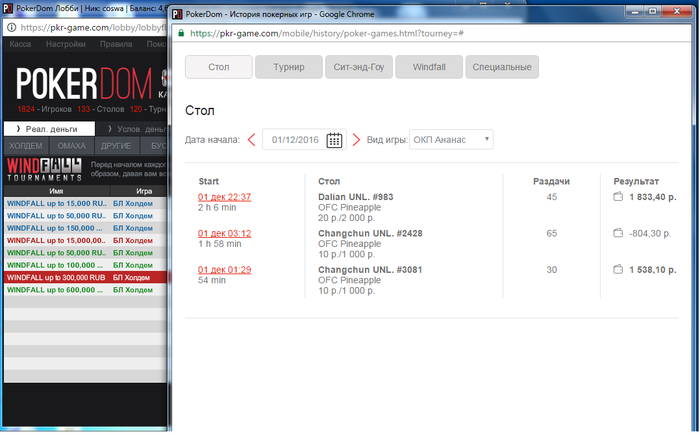Viewport: 700px width, 434px height.
Task: Click wallet icon beside 1 833,40 p. result
Action: tap(618, 196)
